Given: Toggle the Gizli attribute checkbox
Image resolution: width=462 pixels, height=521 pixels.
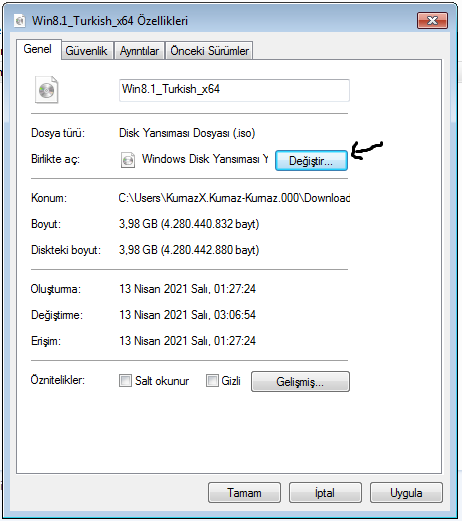Looking at the screenshot, I should 212,380.
